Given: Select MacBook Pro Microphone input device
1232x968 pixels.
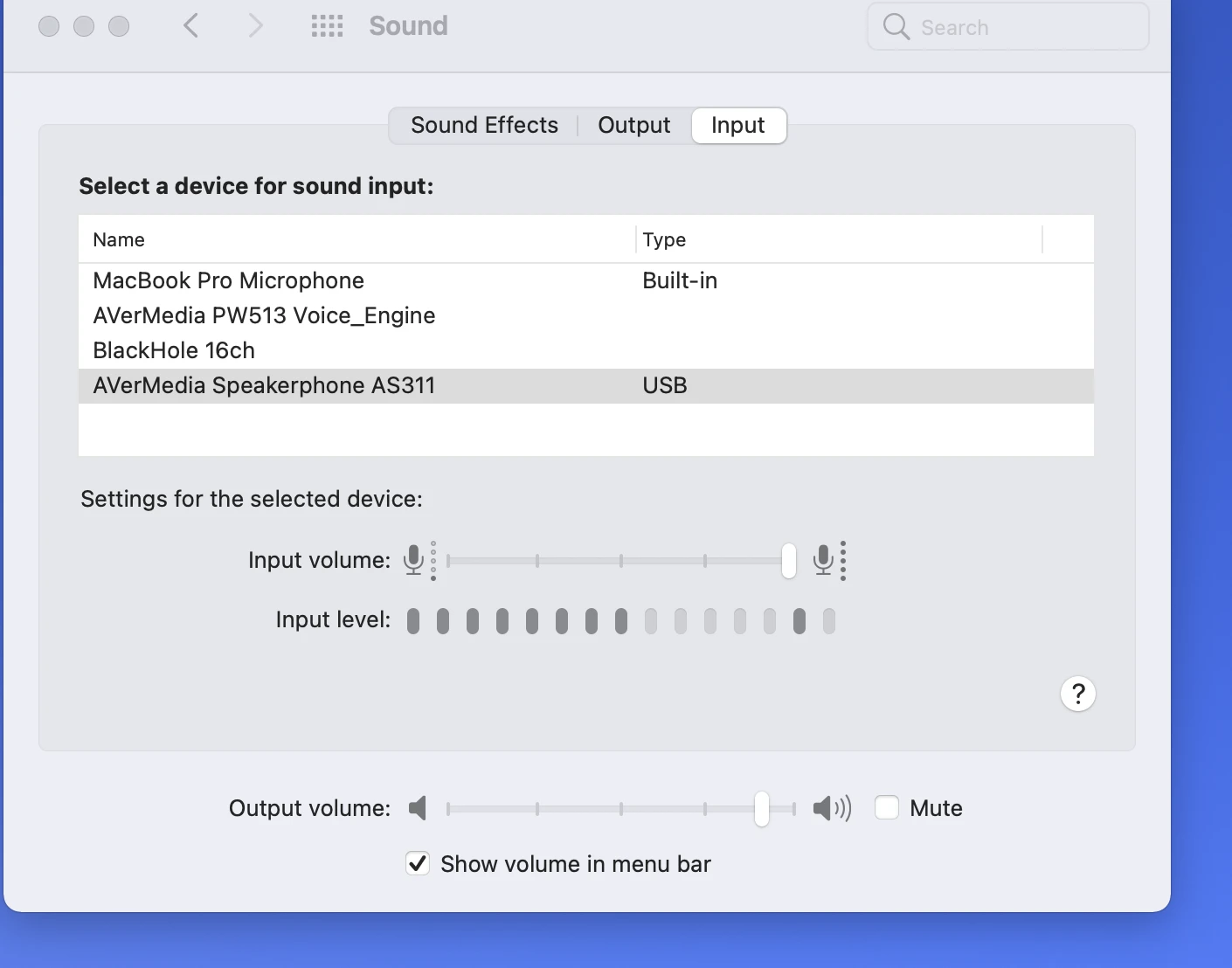Looking at the screenshot, I should point(586,280).
